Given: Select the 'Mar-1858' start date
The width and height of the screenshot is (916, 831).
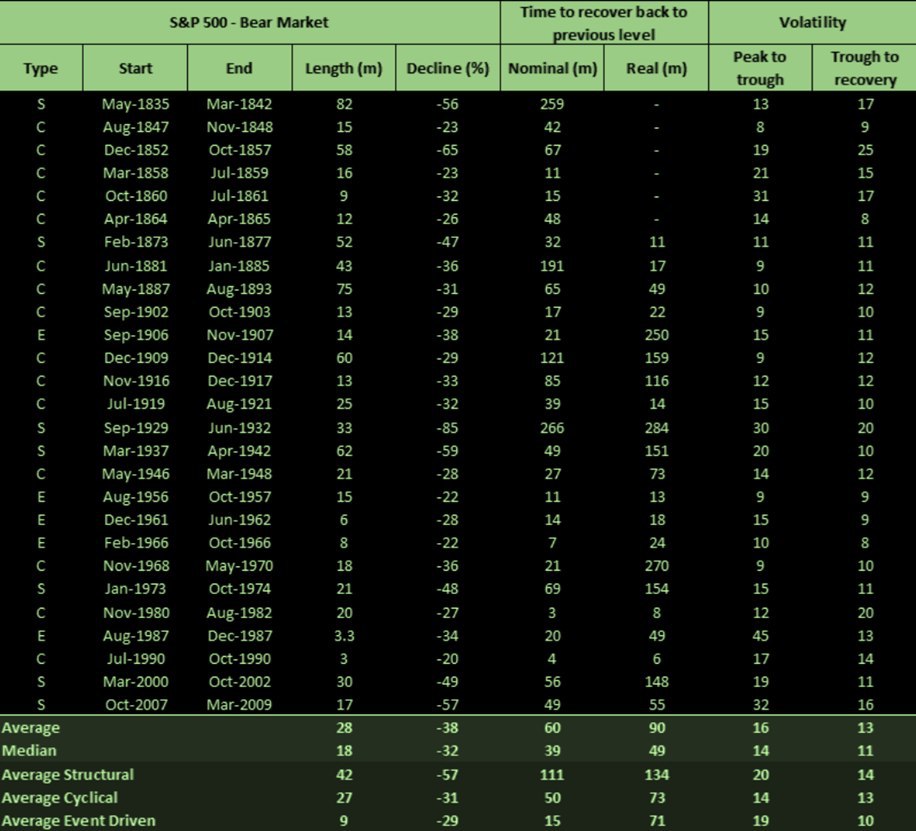Looking at the screenshot, I should (136, 173).
